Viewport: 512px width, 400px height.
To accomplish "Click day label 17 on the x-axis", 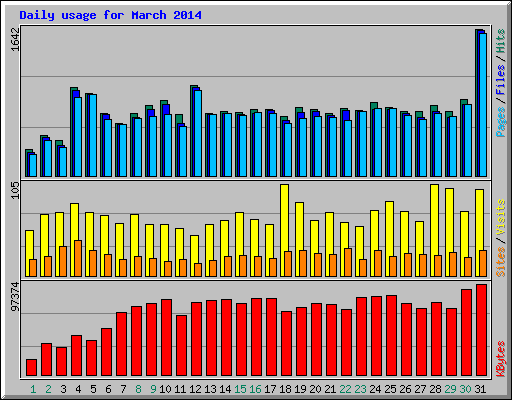I will click(270, 389).
